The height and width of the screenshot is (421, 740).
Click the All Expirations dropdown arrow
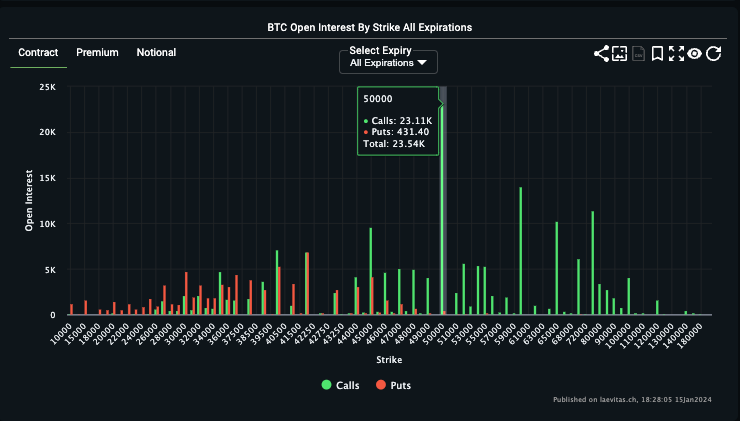point(422,64)
